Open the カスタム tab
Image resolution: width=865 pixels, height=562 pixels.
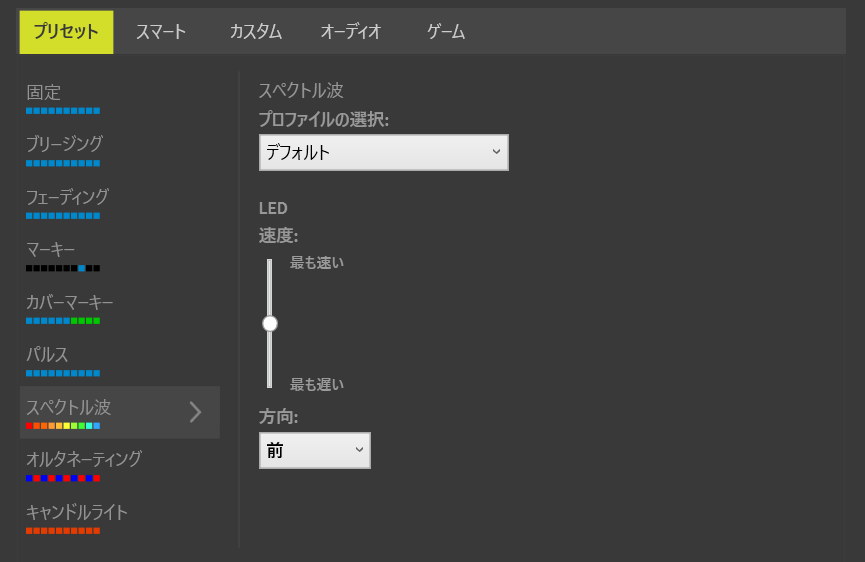click(255, 32)
